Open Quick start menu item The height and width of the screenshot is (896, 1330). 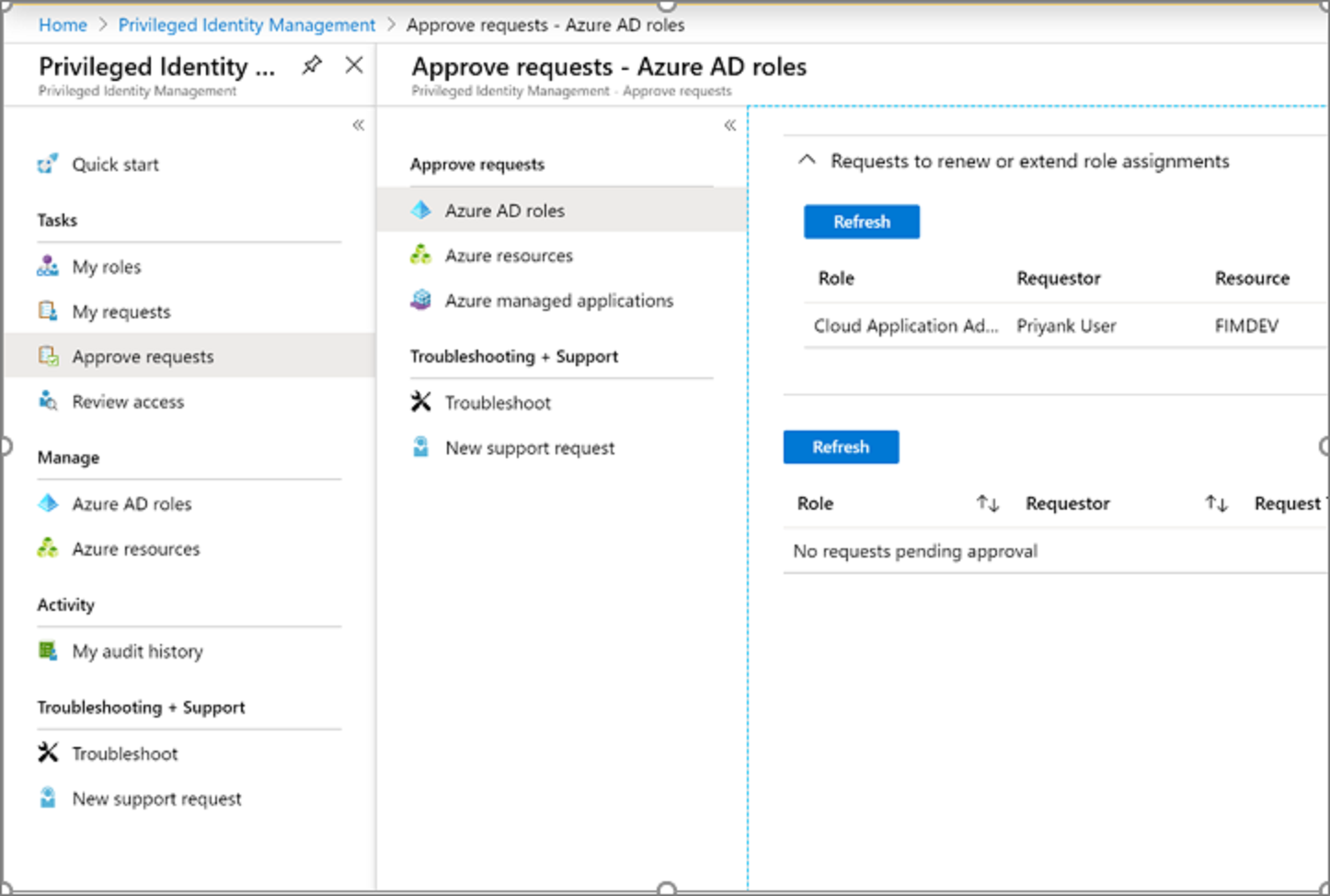[x=115, y=165]
